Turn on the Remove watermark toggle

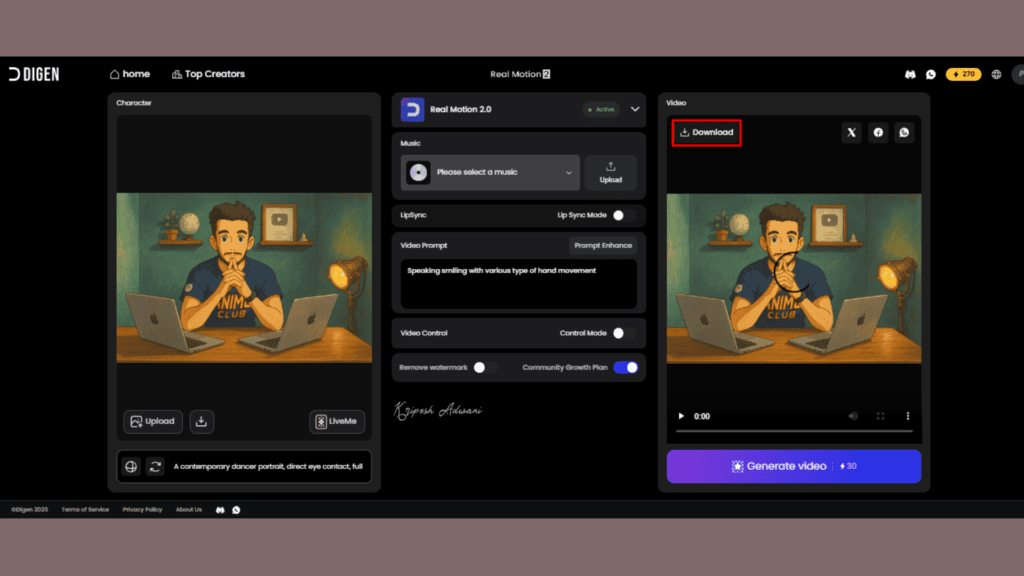482,367
